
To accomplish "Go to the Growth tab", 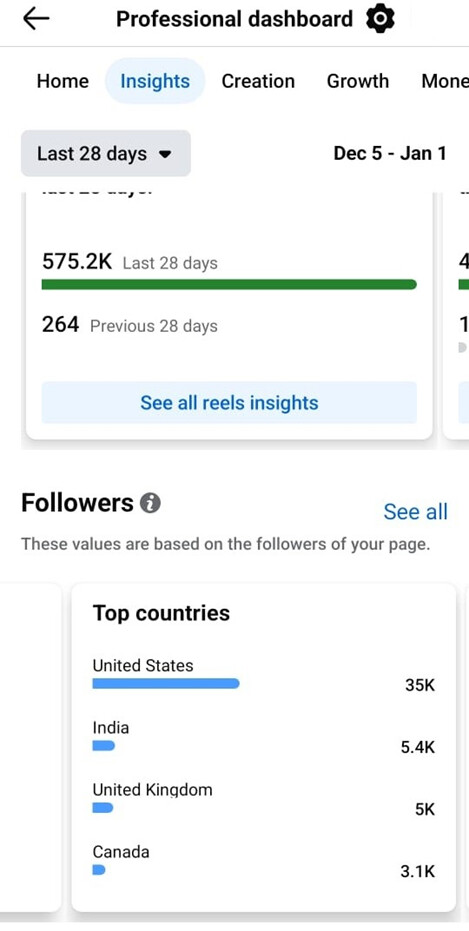I will (x=358, y=81).
